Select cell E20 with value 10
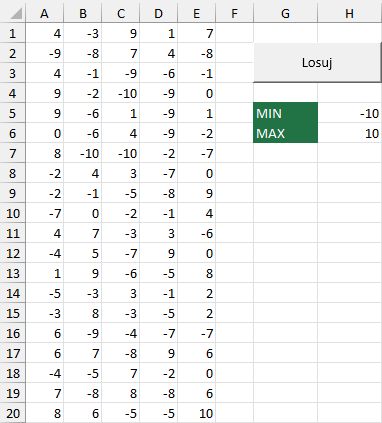Image resolution: width=382 pixels, height=423 pixels. 197,413
